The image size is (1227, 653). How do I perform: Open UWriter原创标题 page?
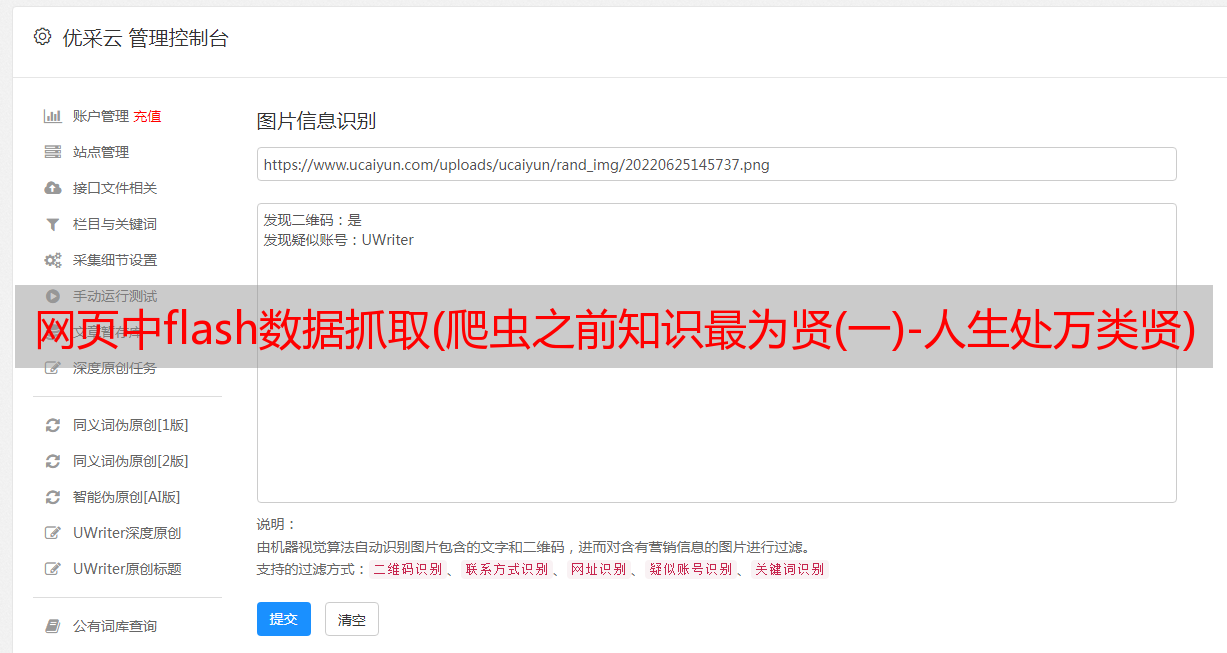(127, 569)
